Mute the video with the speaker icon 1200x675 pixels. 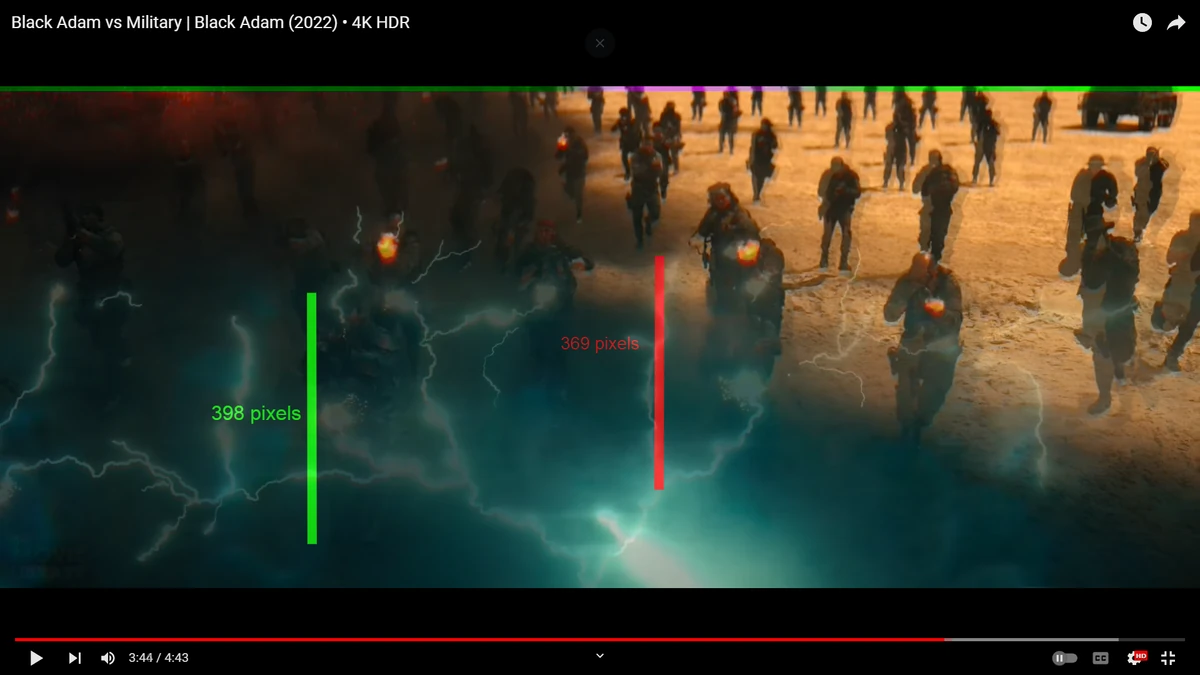click(107, 657)
